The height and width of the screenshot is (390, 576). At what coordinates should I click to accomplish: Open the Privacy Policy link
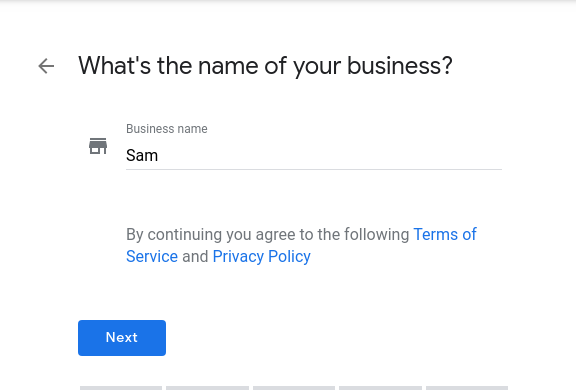[262, 256]
